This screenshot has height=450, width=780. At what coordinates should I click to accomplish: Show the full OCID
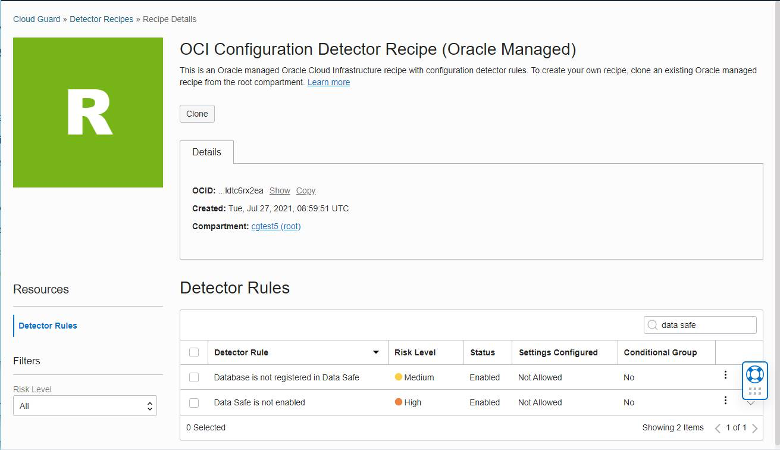pyautogui.click(x=280, y=190)
